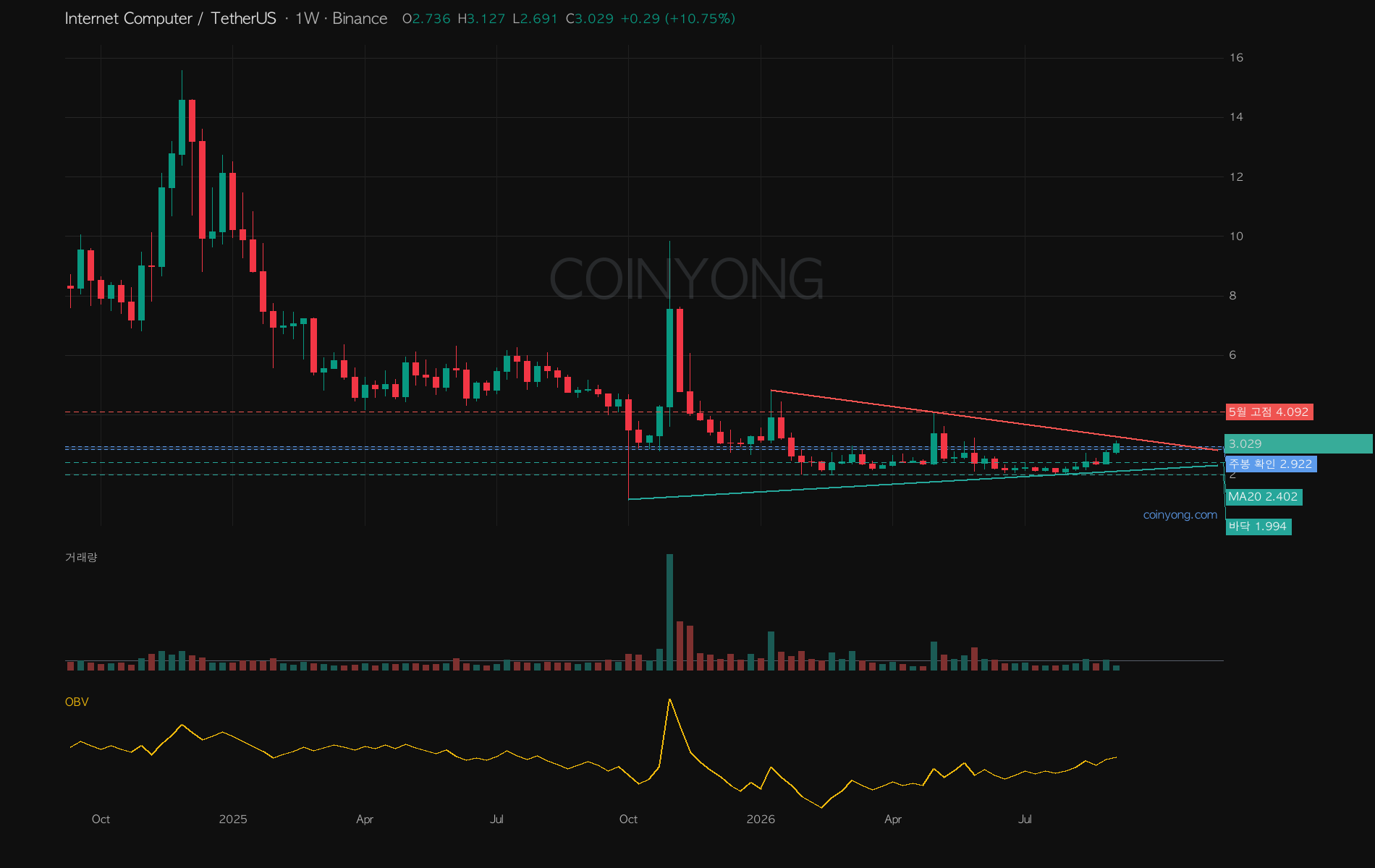
Task: Click the tallest volume bar
Action: 669,612
